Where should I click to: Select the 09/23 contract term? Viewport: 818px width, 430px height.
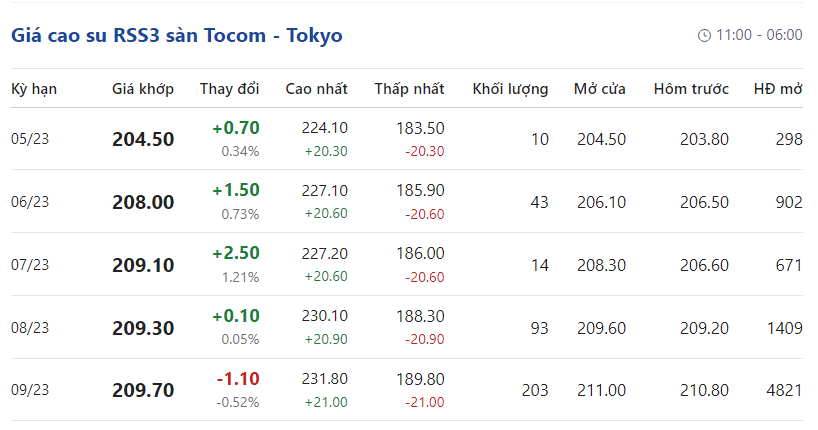coord(30,391)
